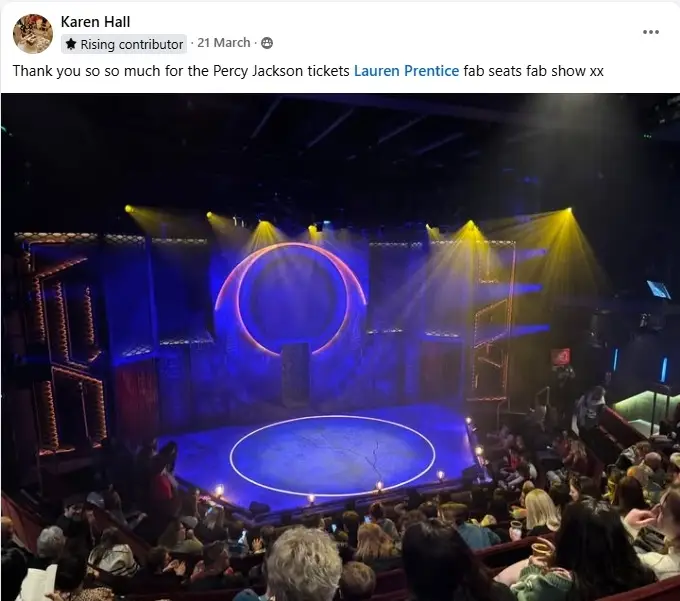Click the blonde woman in lower right of photo
Screen dimensions: 680x601
pyautogui.click(x=541, y=512)
